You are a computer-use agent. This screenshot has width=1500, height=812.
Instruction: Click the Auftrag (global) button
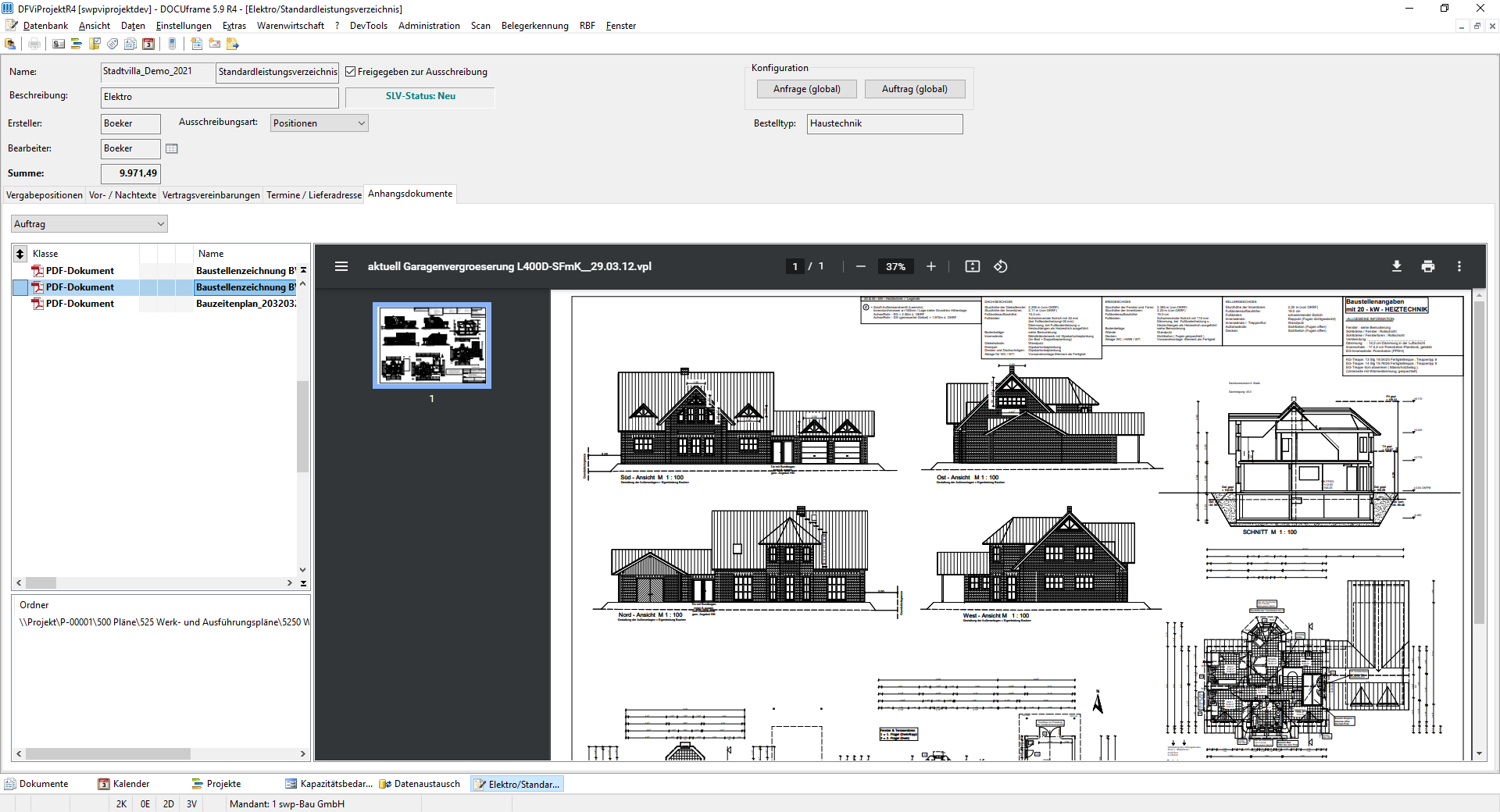(915, 89)
